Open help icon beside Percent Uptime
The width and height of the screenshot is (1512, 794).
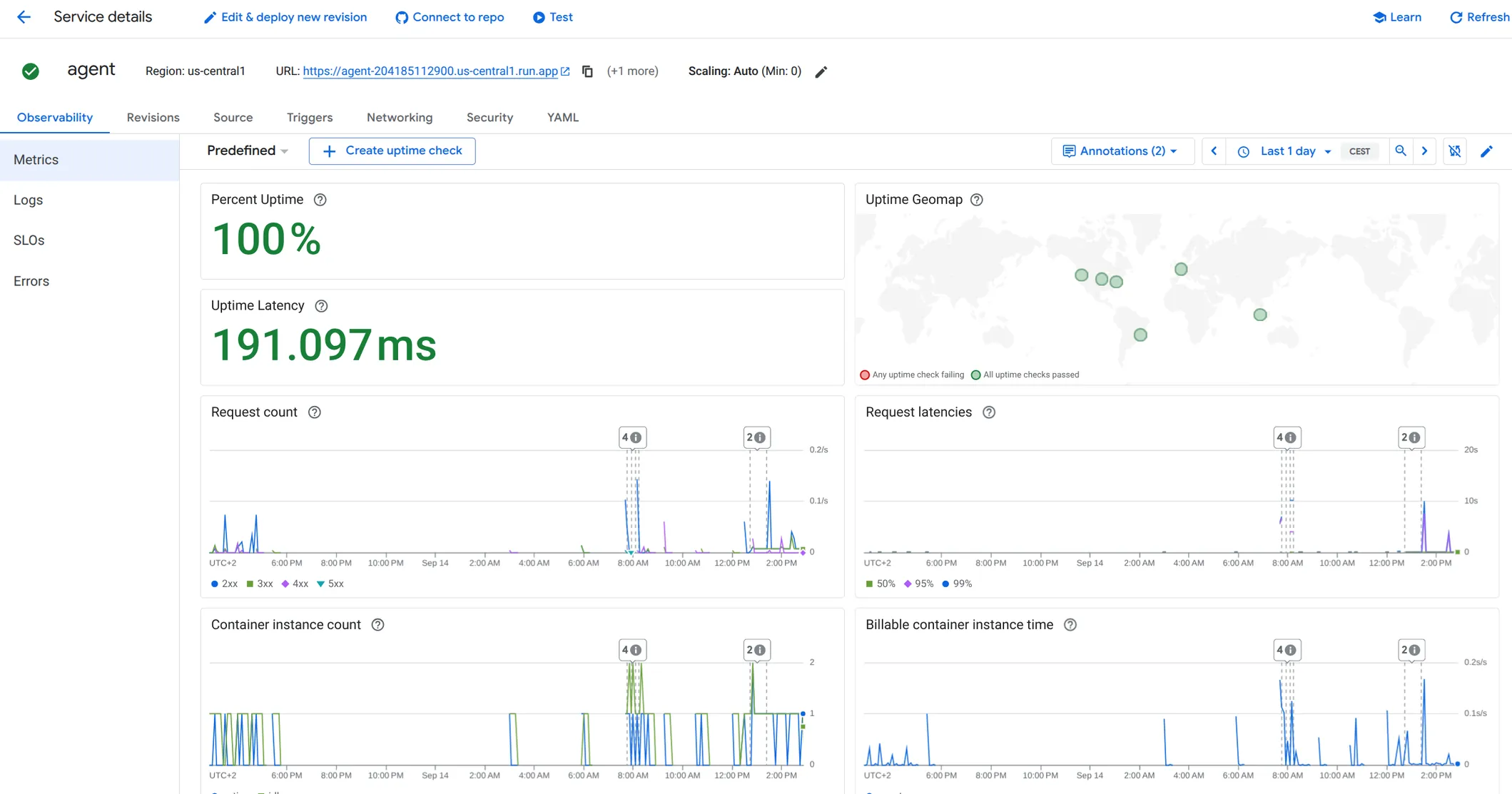[320, 200]
